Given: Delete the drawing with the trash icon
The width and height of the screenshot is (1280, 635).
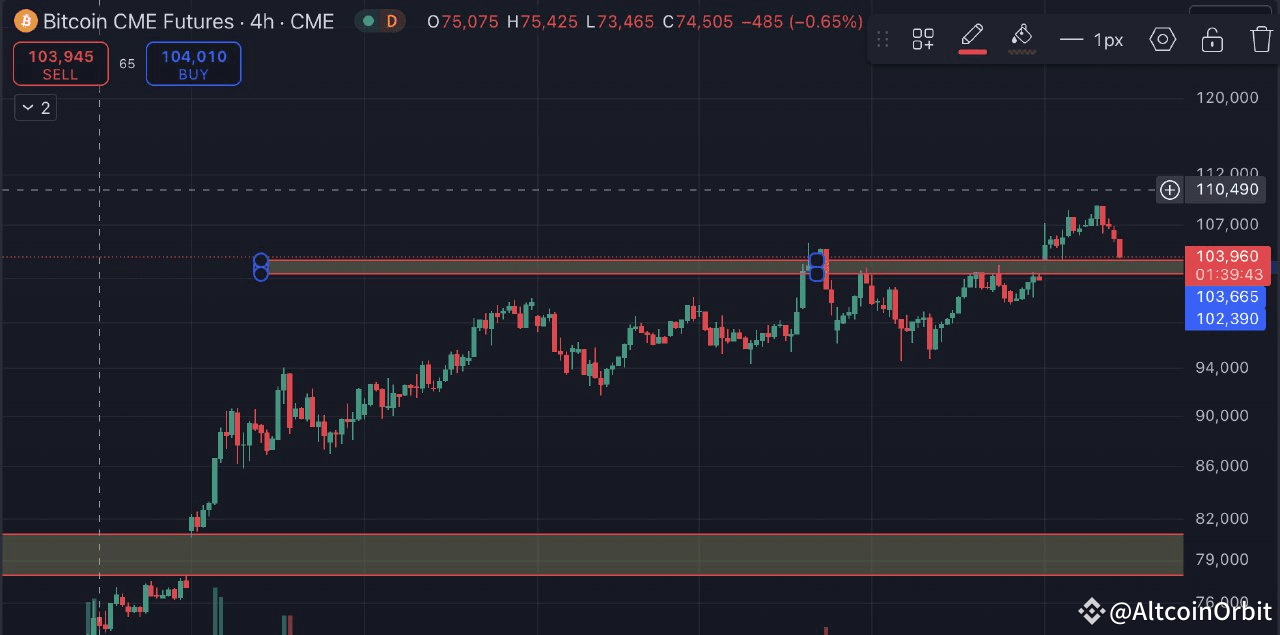Looking at the screenshot, I should pos(1261,40).
